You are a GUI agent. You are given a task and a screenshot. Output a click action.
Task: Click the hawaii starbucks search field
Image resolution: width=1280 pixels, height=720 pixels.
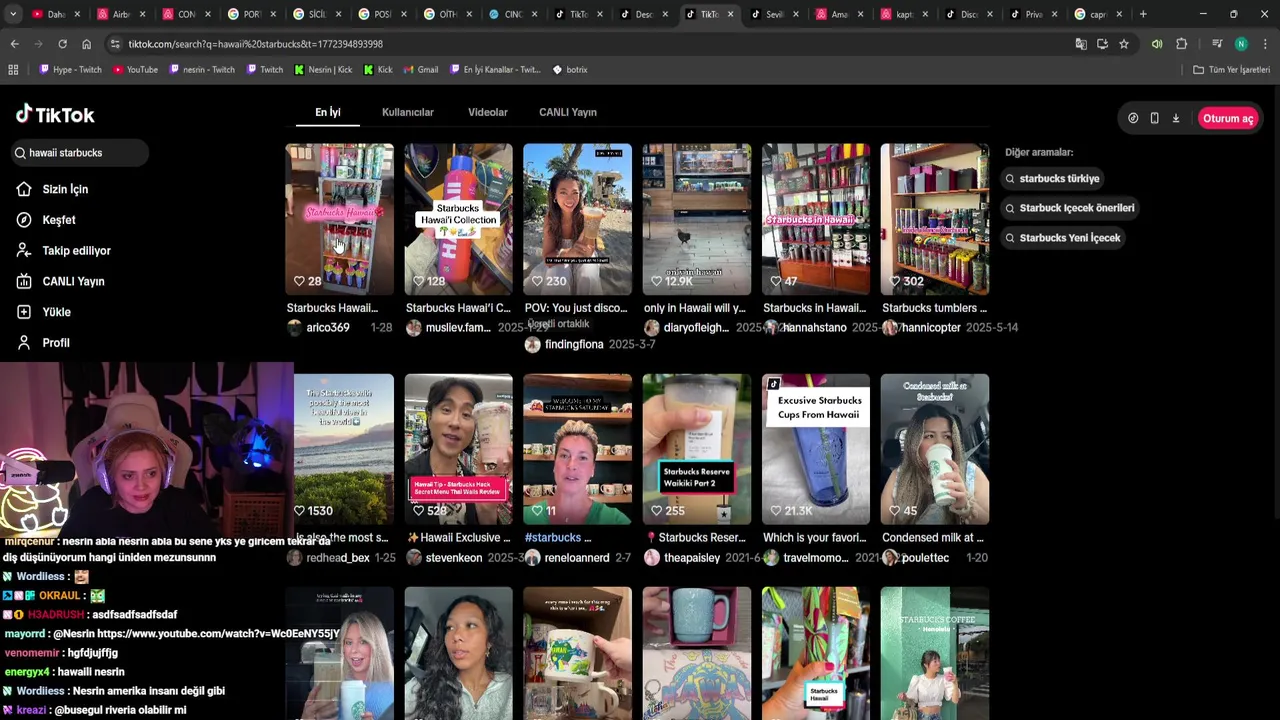tap(80, 153)
